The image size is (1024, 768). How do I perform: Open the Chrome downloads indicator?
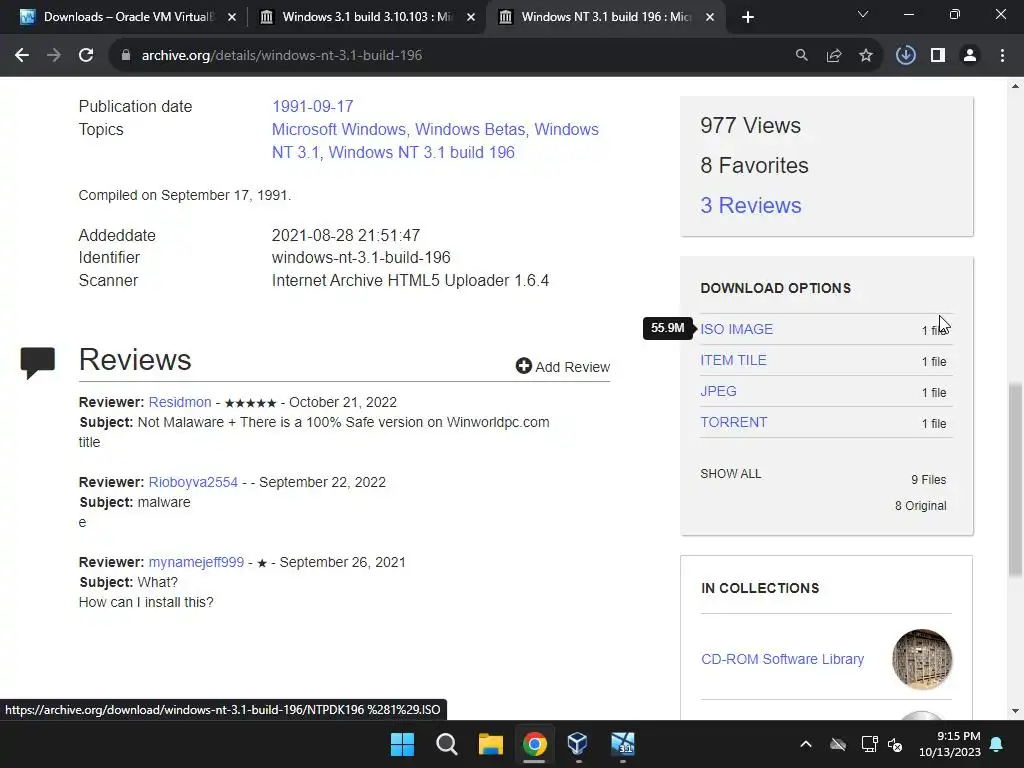click(905, 56)
